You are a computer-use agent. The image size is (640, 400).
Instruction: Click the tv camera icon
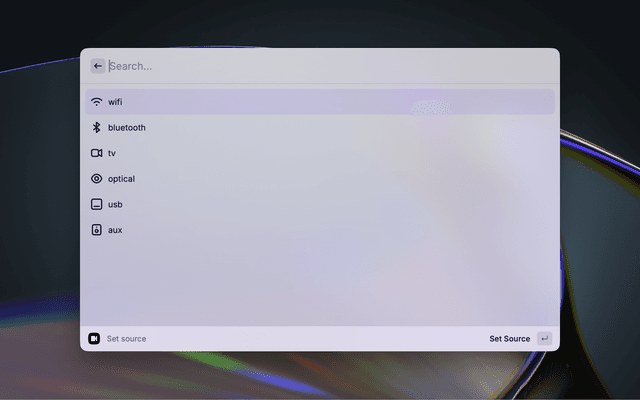(97, 153)
